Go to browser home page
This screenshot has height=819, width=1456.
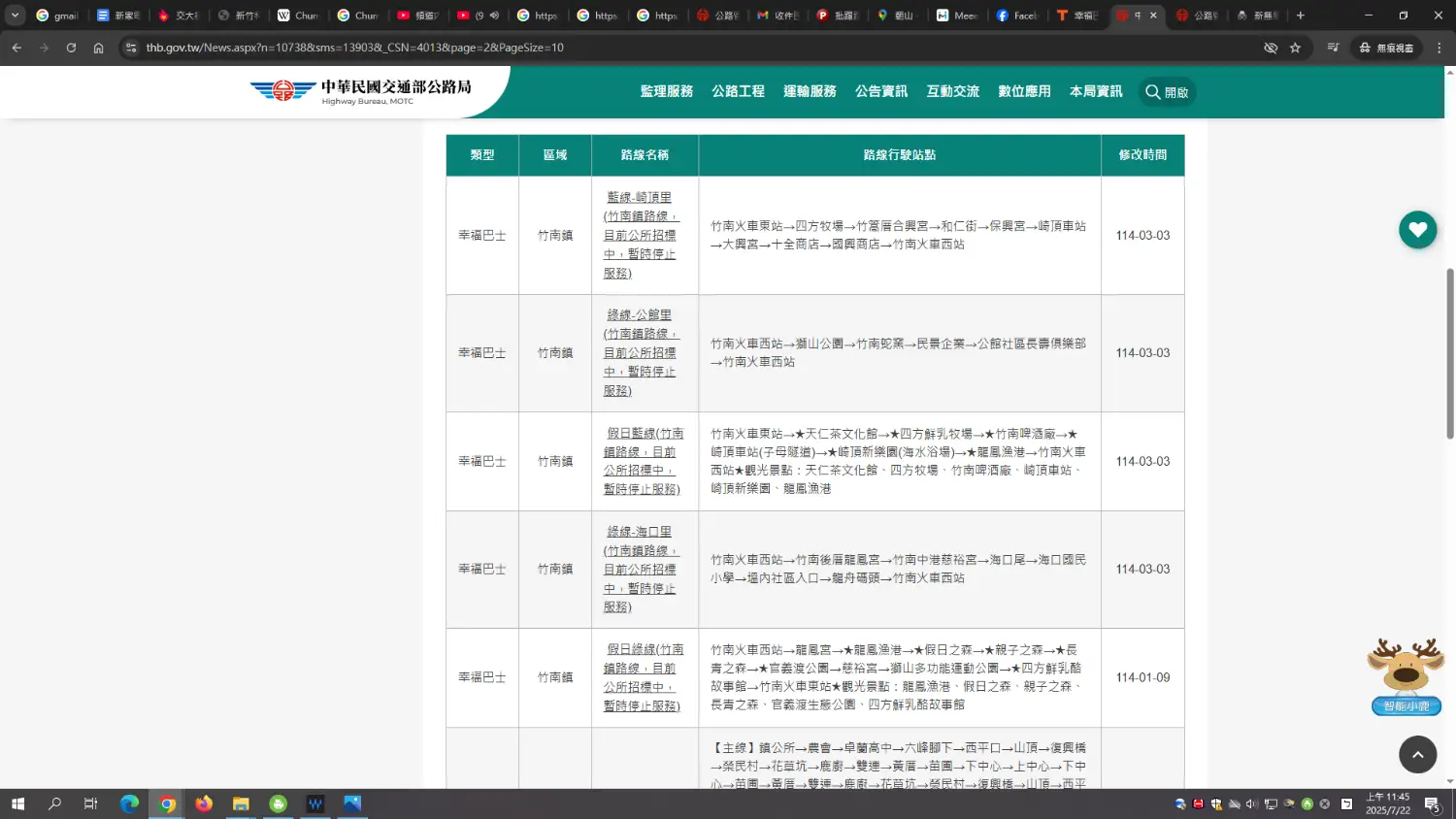(98, 48)
